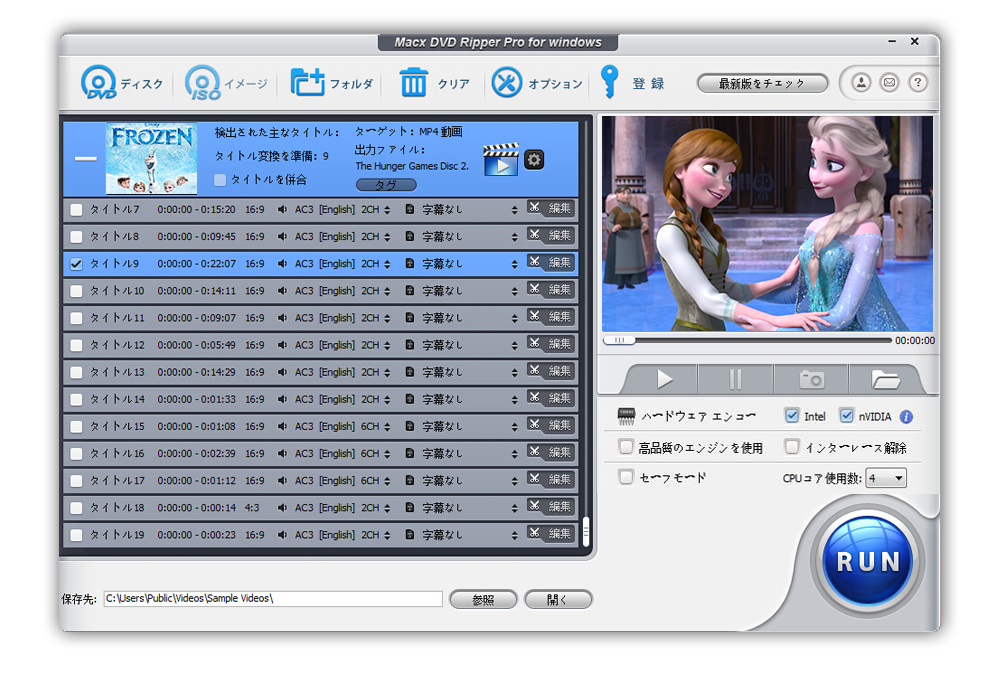Enable インターレース解除 checkbox
The image size is (1000, 693).
point(791,447)
